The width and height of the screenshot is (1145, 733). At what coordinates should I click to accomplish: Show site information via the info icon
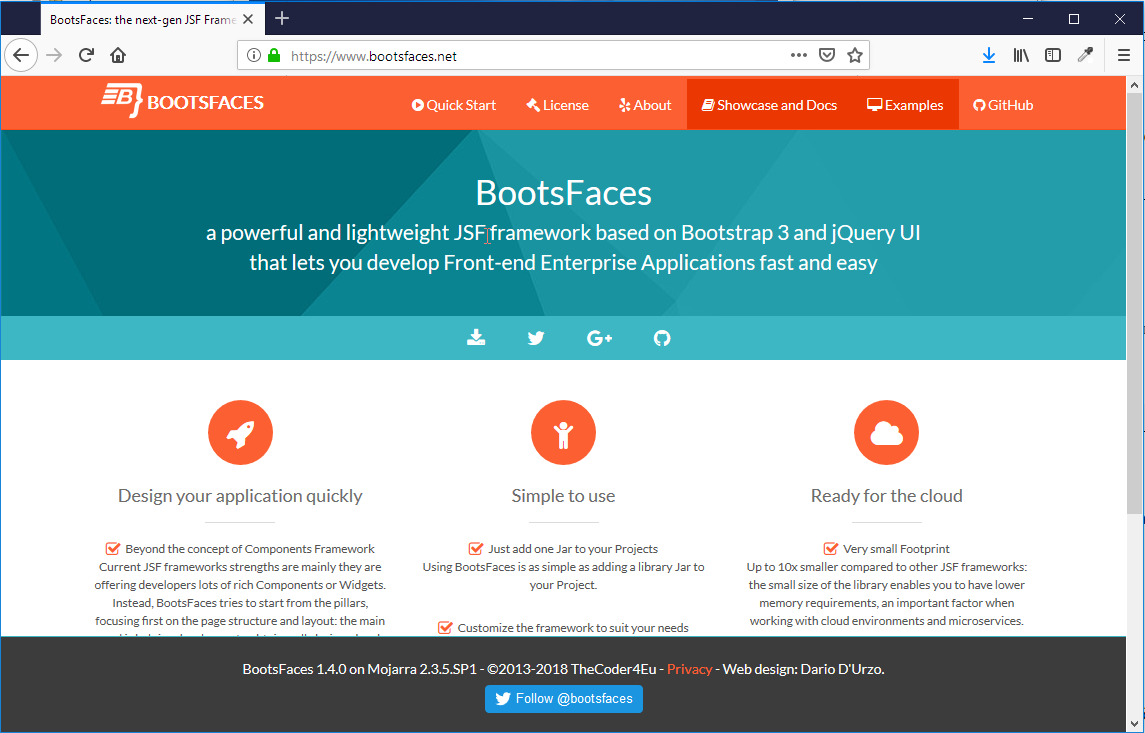tap(253, 55)
